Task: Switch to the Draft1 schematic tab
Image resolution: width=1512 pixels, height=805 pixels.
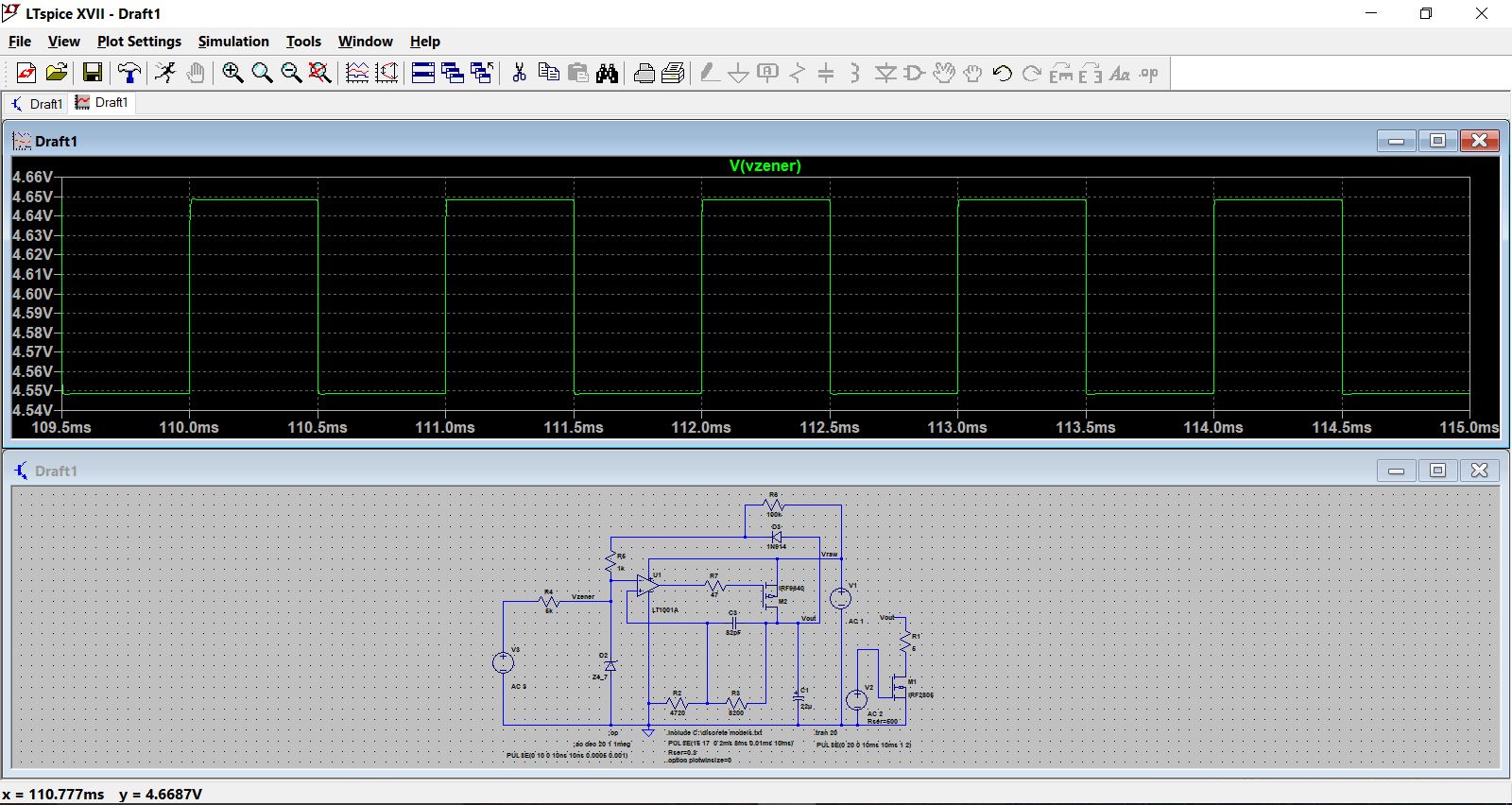Action: click(x=36, y=103)
